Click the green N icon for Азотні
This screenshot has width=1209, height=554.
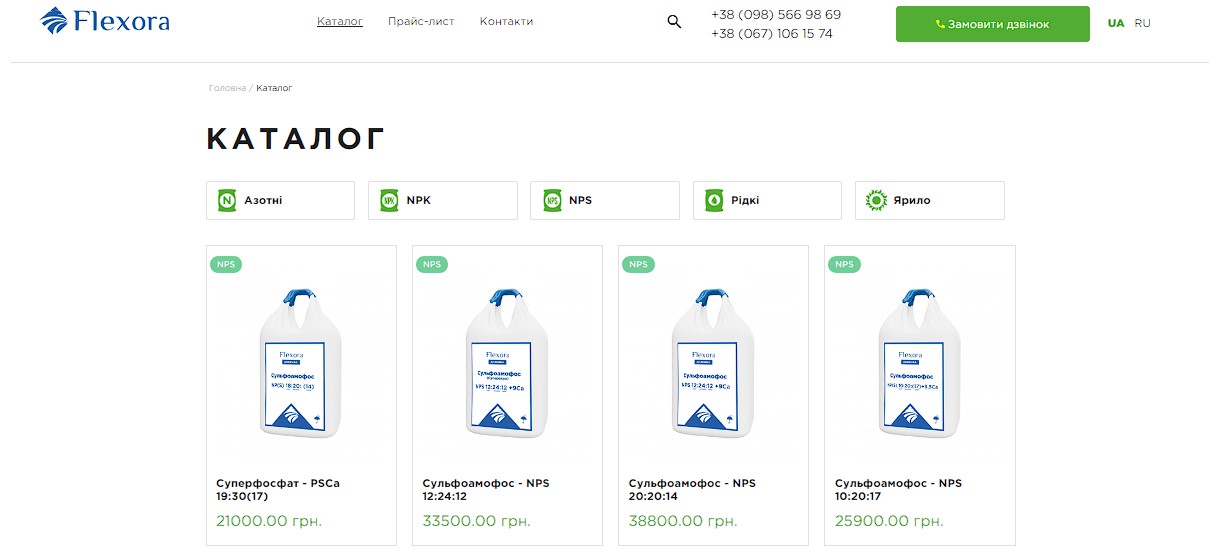point(227,201)
